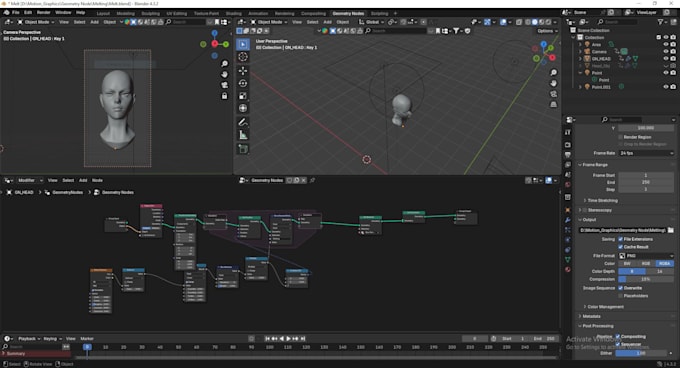
Task: Select the Rotate tool in user viewport
Action: click(x=243, y=83)
